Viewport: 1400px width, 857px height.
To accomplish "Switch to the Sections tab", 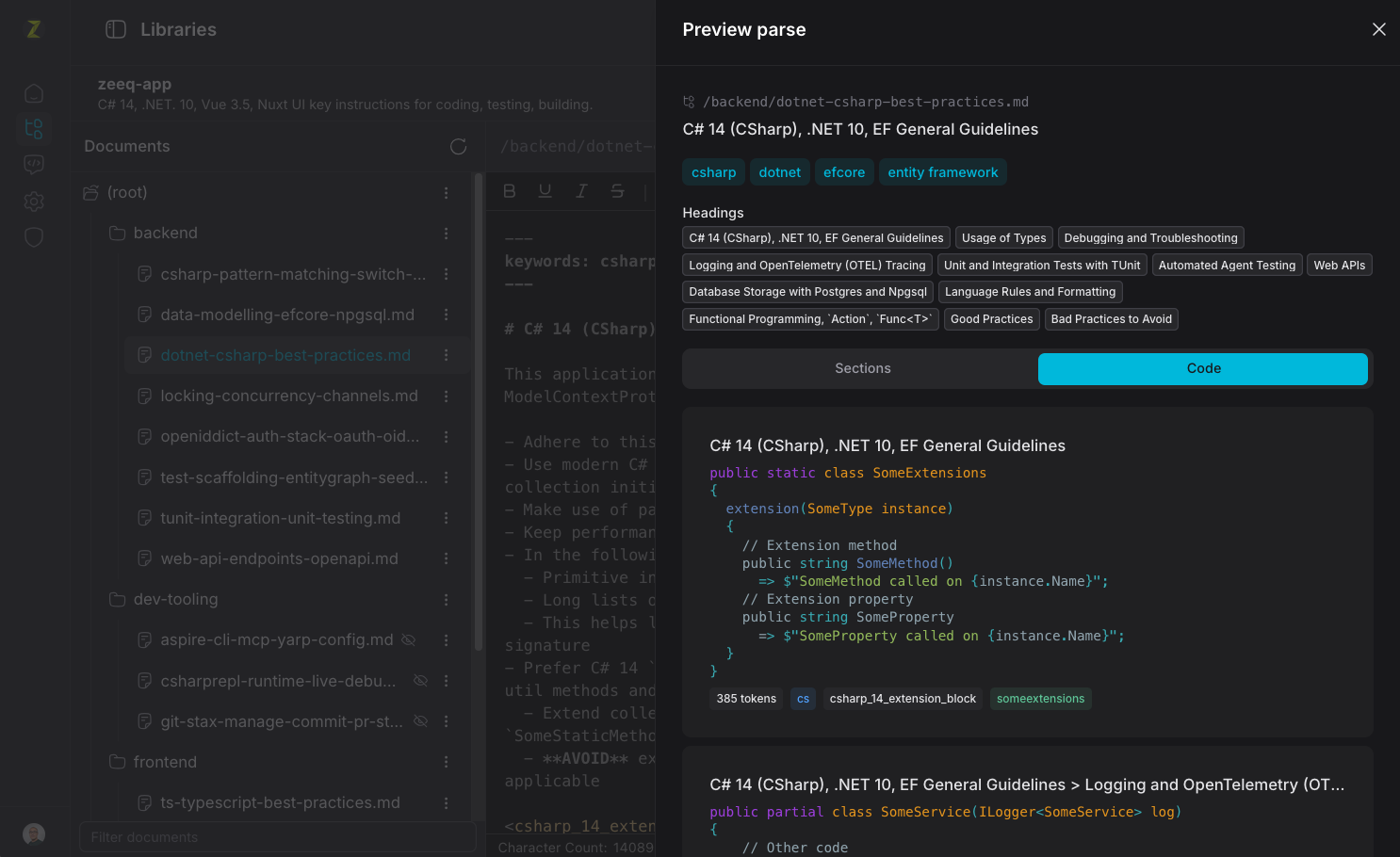I will point(862,368).
